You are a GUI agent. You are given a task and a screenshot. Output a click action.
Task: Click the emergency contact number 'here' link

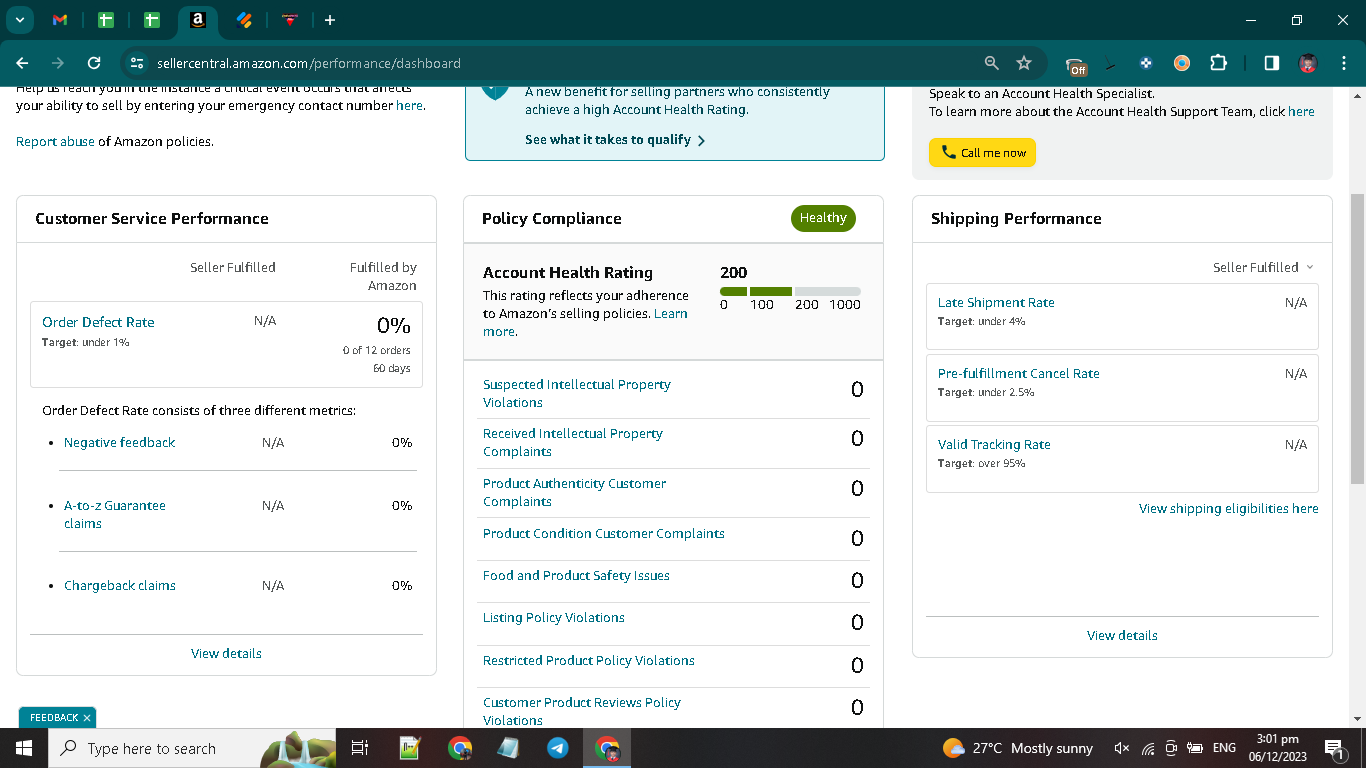409,105
